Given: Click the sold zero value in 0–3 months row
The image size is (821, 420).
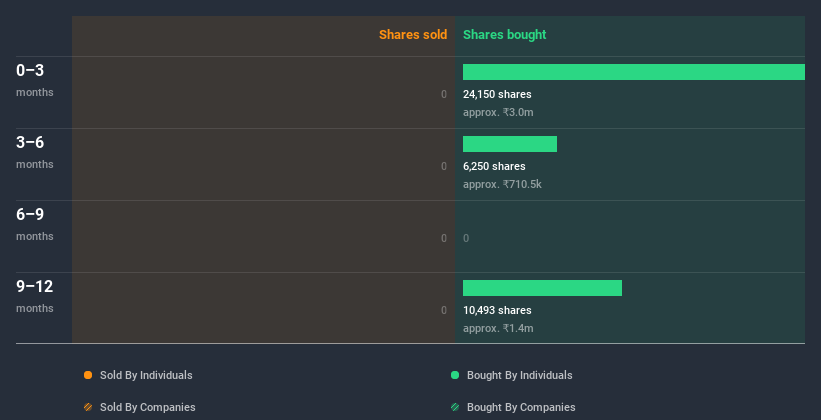Looking at the screenshot, I should (x=444, y=94).
